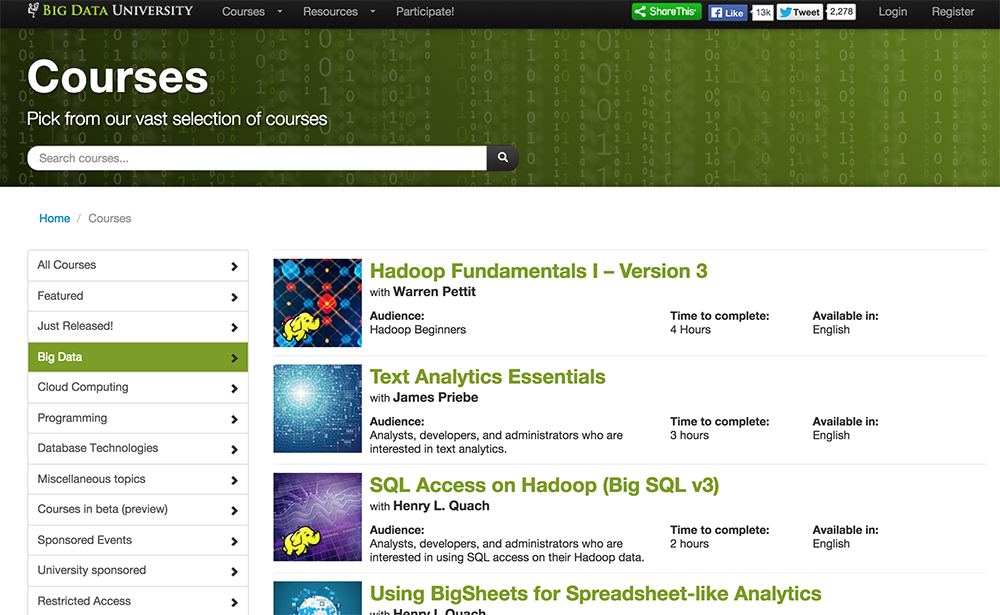Click the Using BigSheets course thumbnail
Image resolution: width=1000 pixels, height=615 pixels.
pos(318,598)
